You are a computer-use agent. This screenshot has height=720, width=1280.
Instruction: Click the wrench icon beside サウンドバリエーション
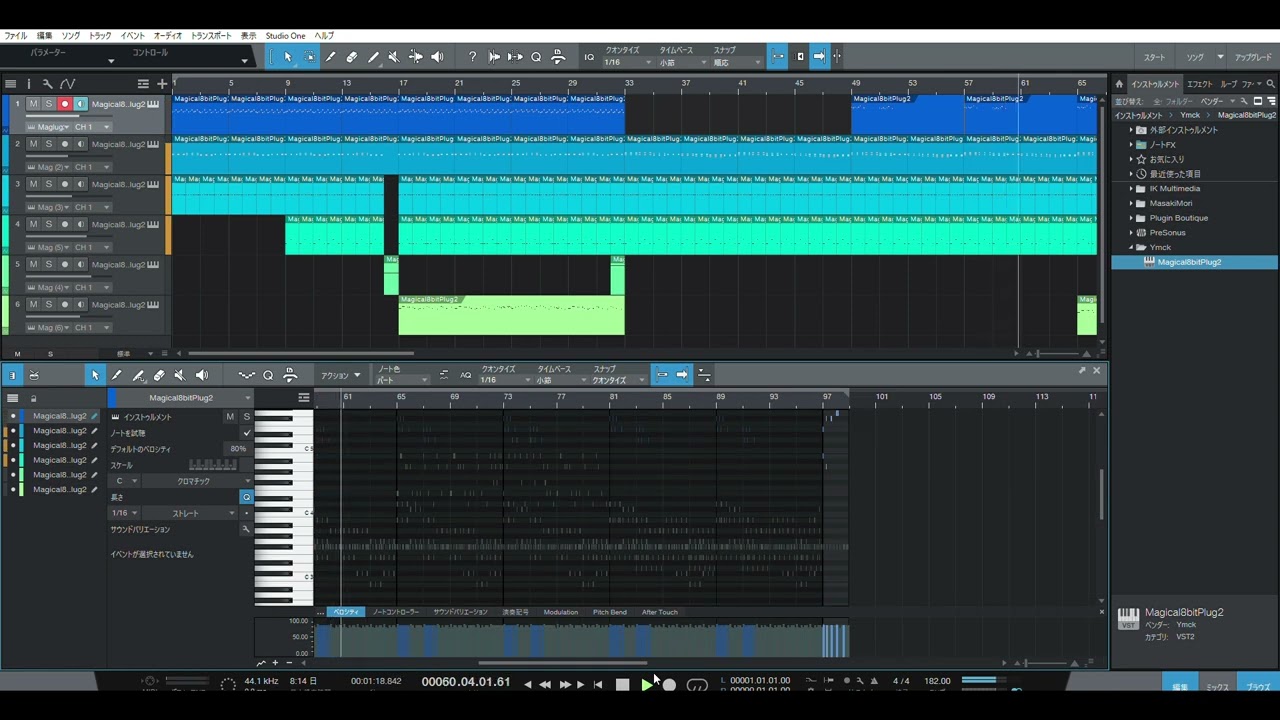246,529
